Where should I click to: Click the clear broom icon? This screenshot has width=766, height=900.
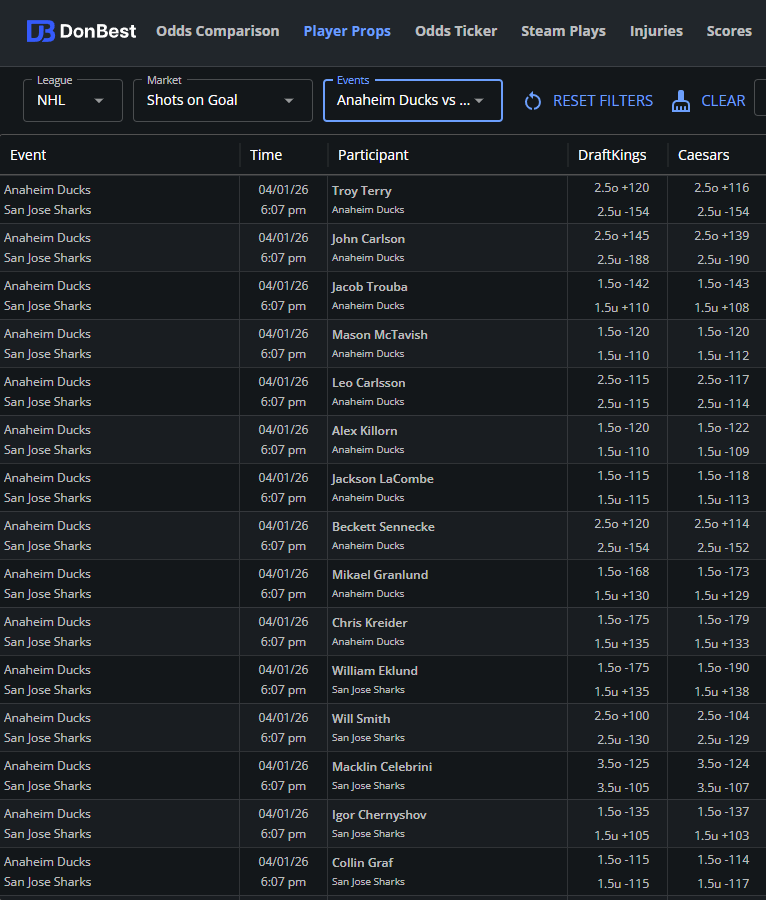click(x=681, y=101)
